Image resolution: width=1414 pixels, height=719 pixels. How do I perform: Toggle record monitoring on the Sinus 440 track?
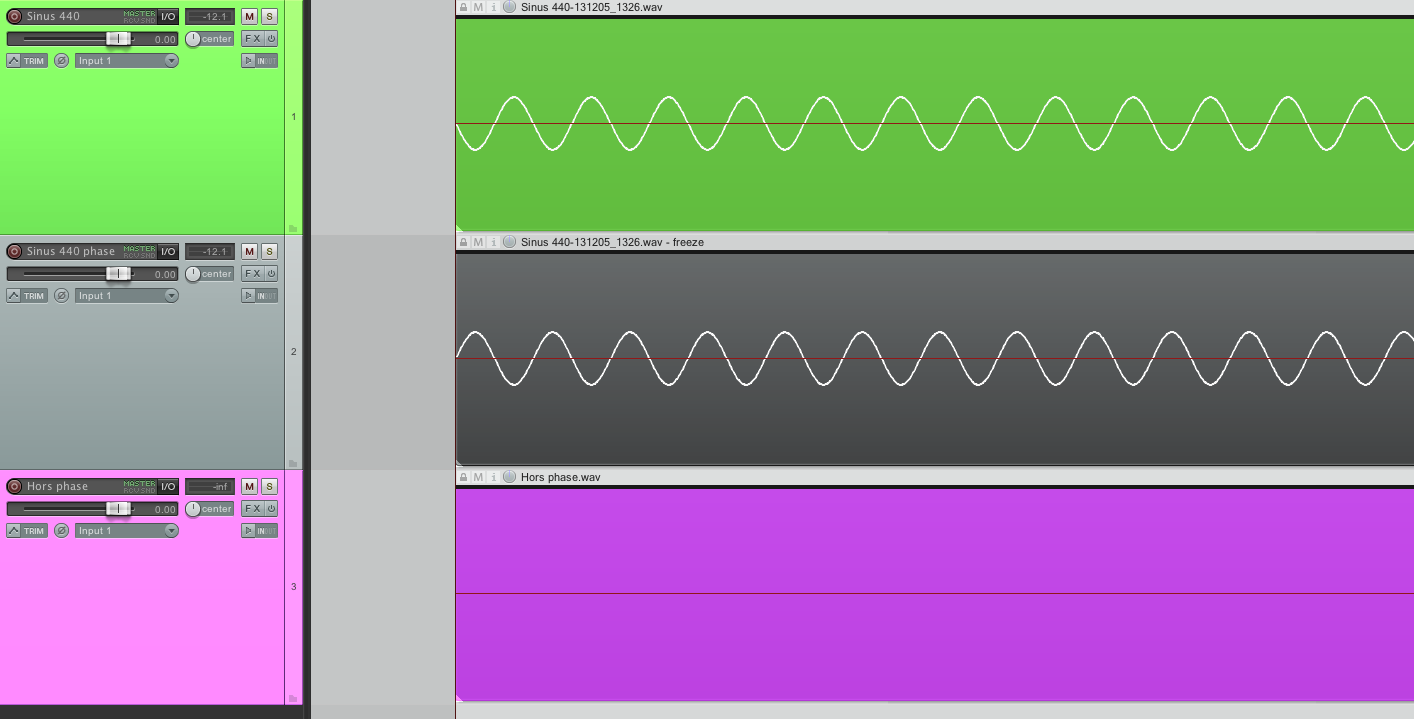tap(248, 60)
